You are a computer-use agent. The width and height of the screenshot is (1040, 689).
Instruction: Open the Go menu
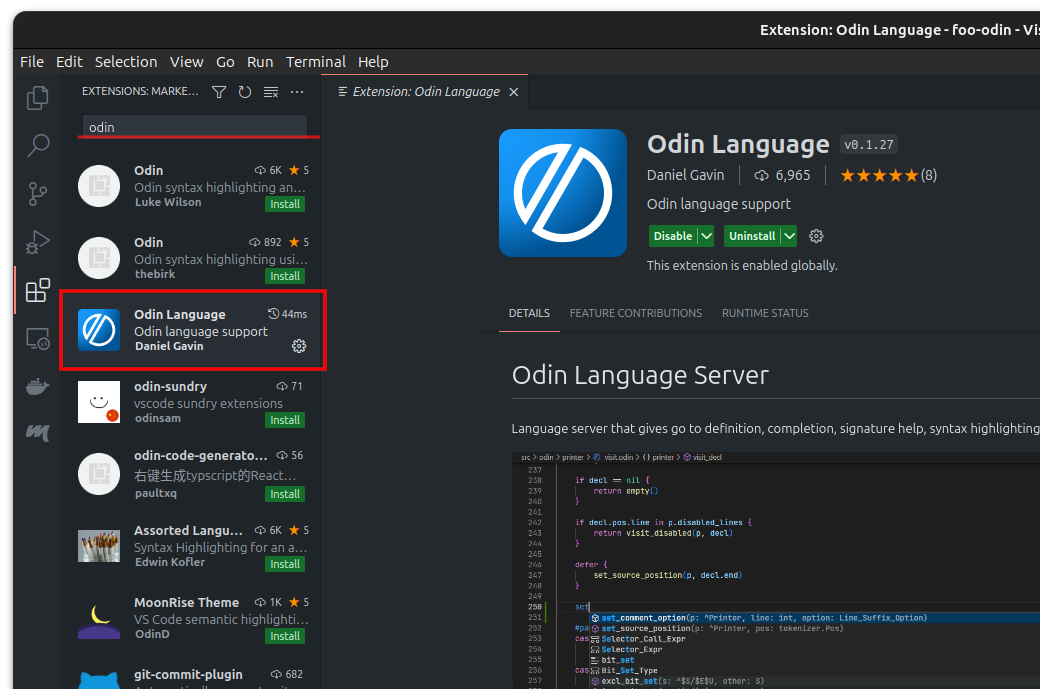(x=225, y=62)
